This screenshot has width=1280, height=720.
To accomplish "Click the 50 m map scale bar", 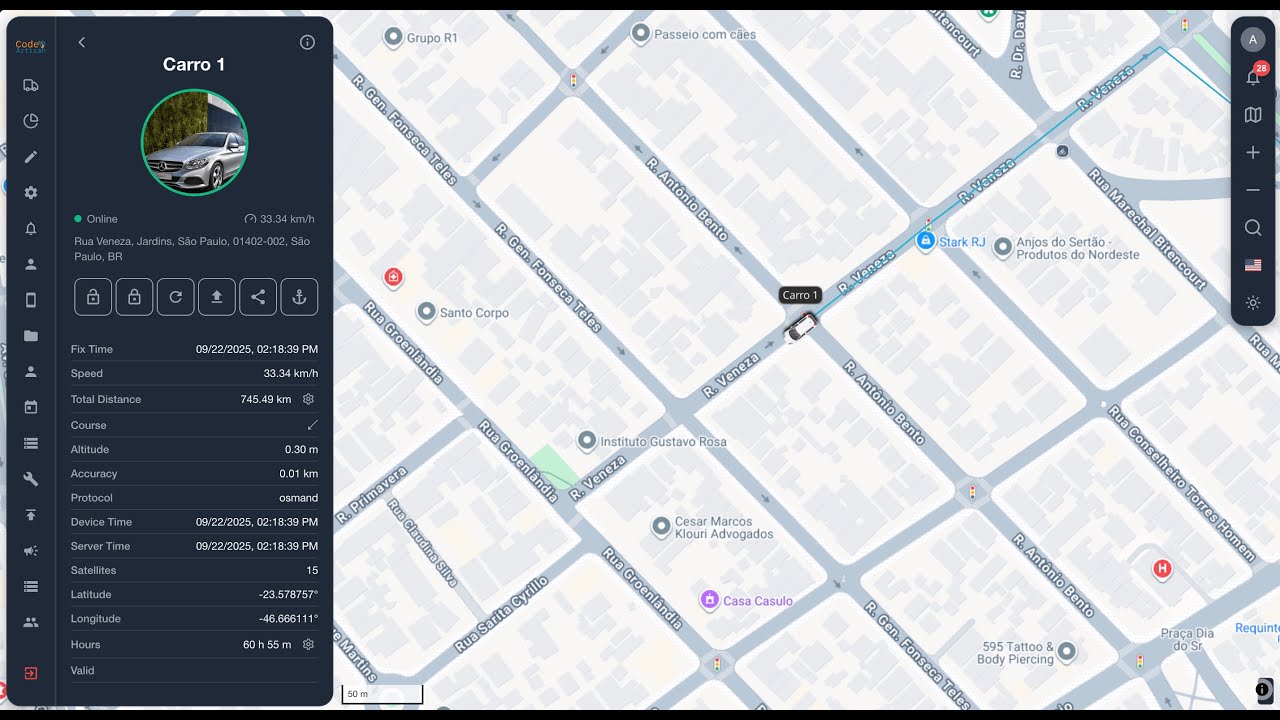I will [x=382, y=694].
